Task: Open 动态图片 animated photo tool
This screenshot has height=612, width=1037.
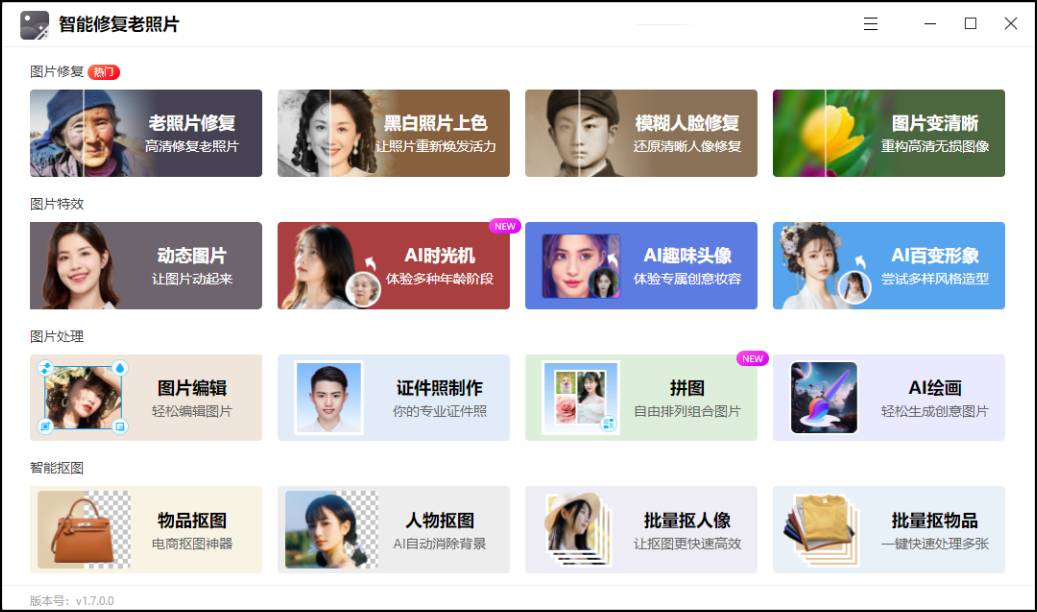Action: tap(145, 265)
